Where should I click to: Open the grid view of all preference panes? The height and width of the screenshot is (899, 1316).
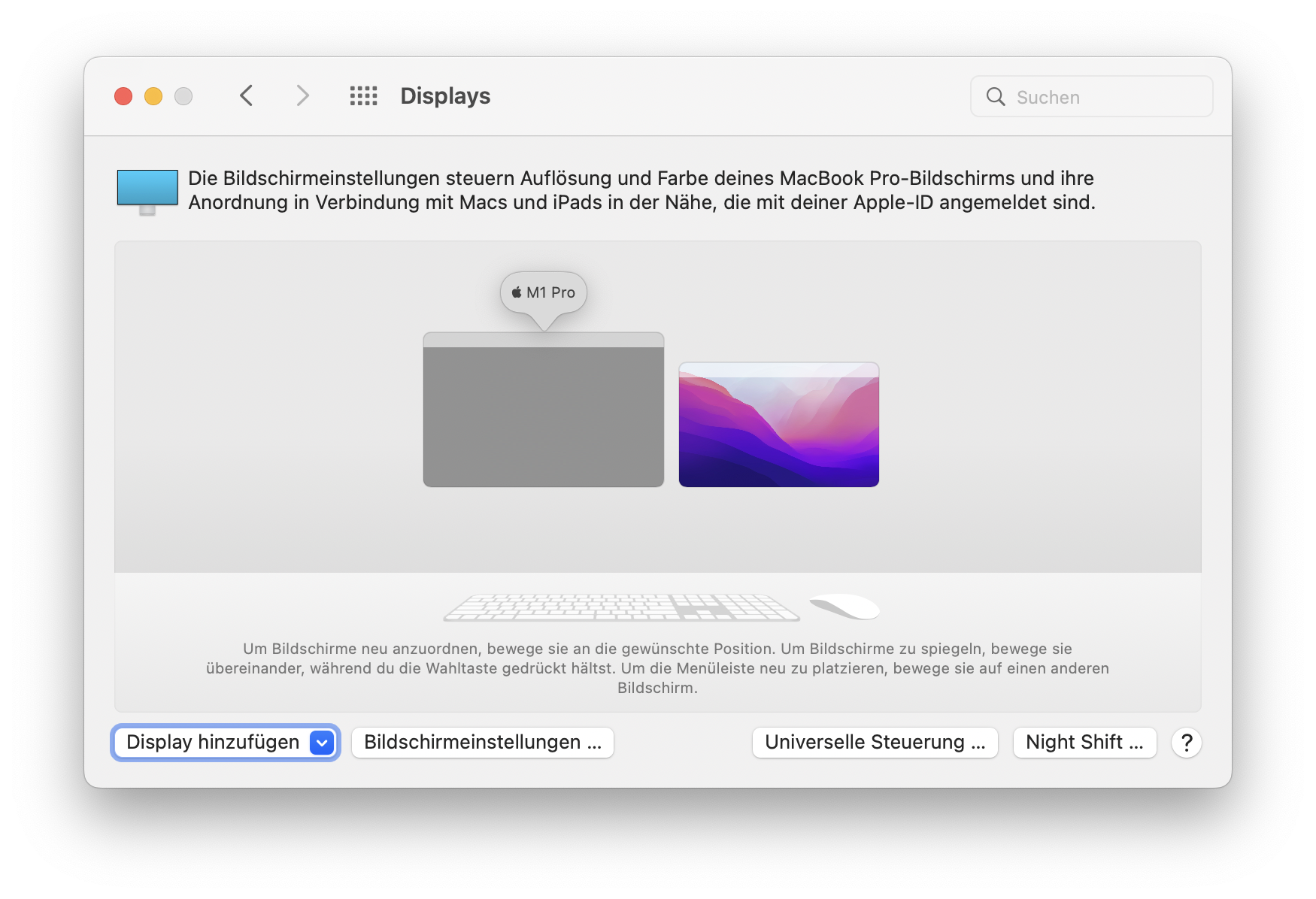coord(363,95)
